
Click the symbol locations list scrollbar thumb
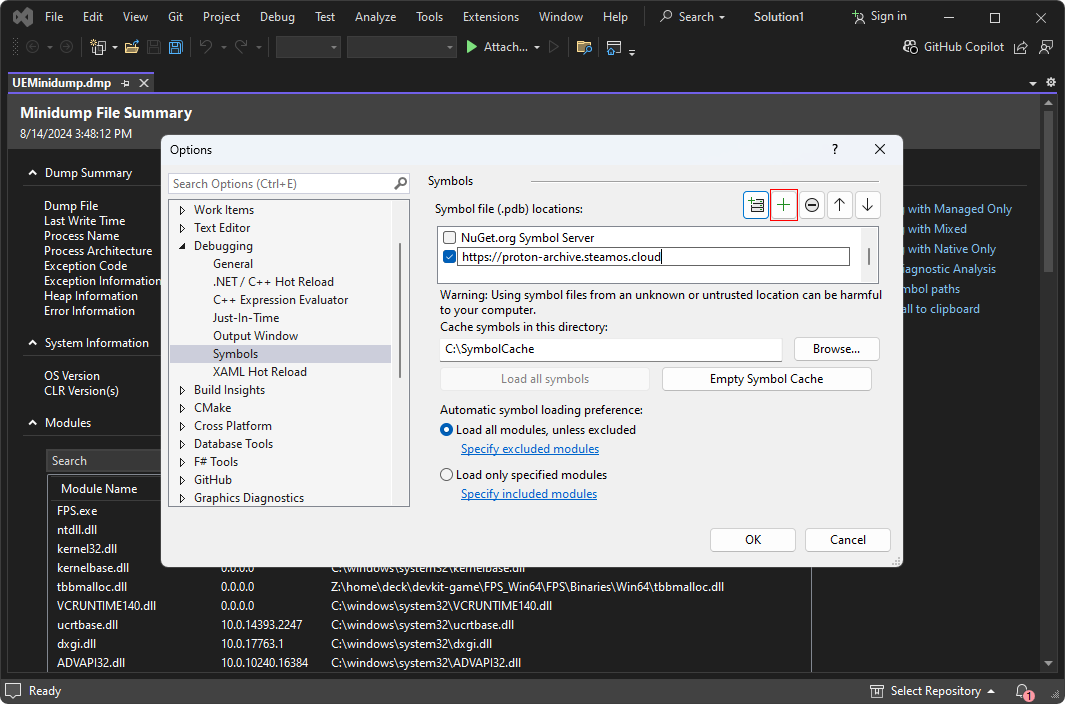point(869,256)
